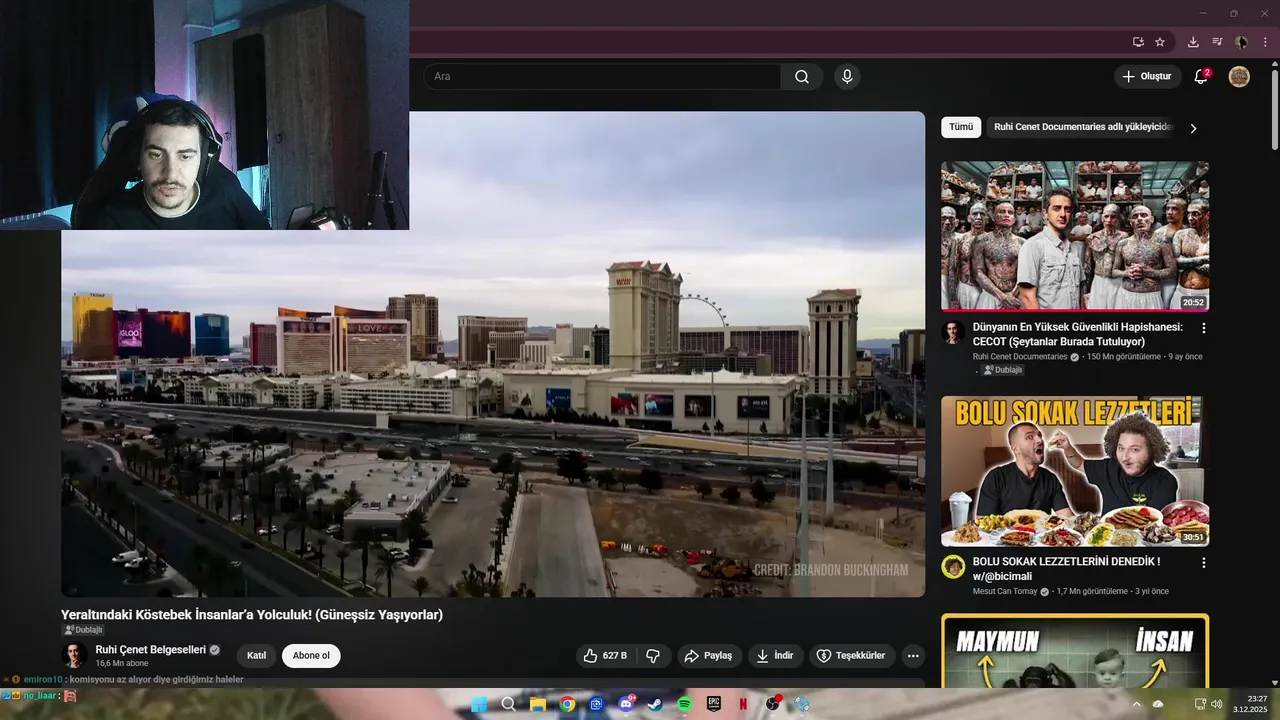Click Mesut Can Tomay channel name
The height and width of the screenshot is (720, 1280).
(1006, 592)
